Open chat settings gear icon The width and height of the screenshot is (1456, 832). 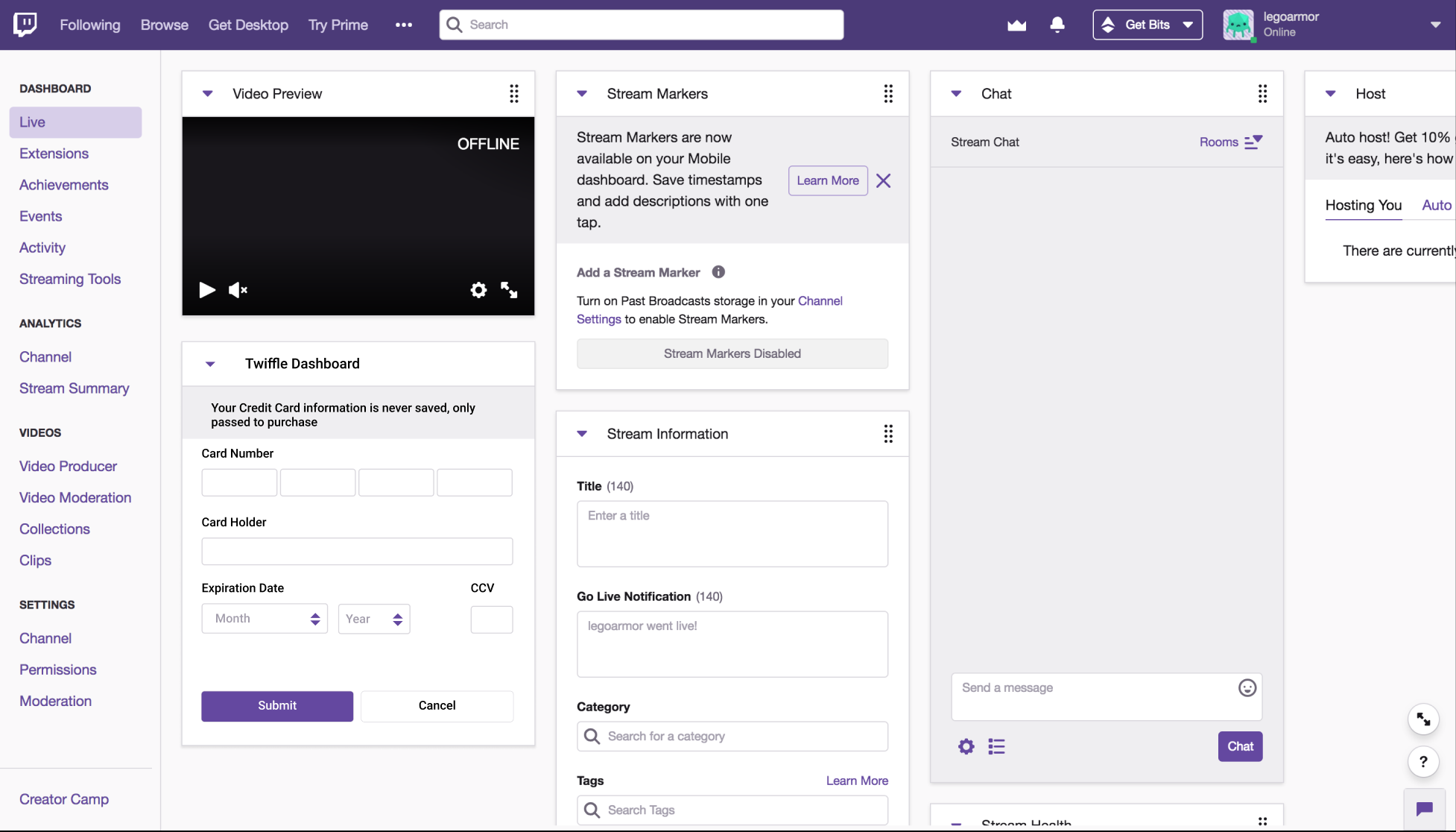[966, 746]
